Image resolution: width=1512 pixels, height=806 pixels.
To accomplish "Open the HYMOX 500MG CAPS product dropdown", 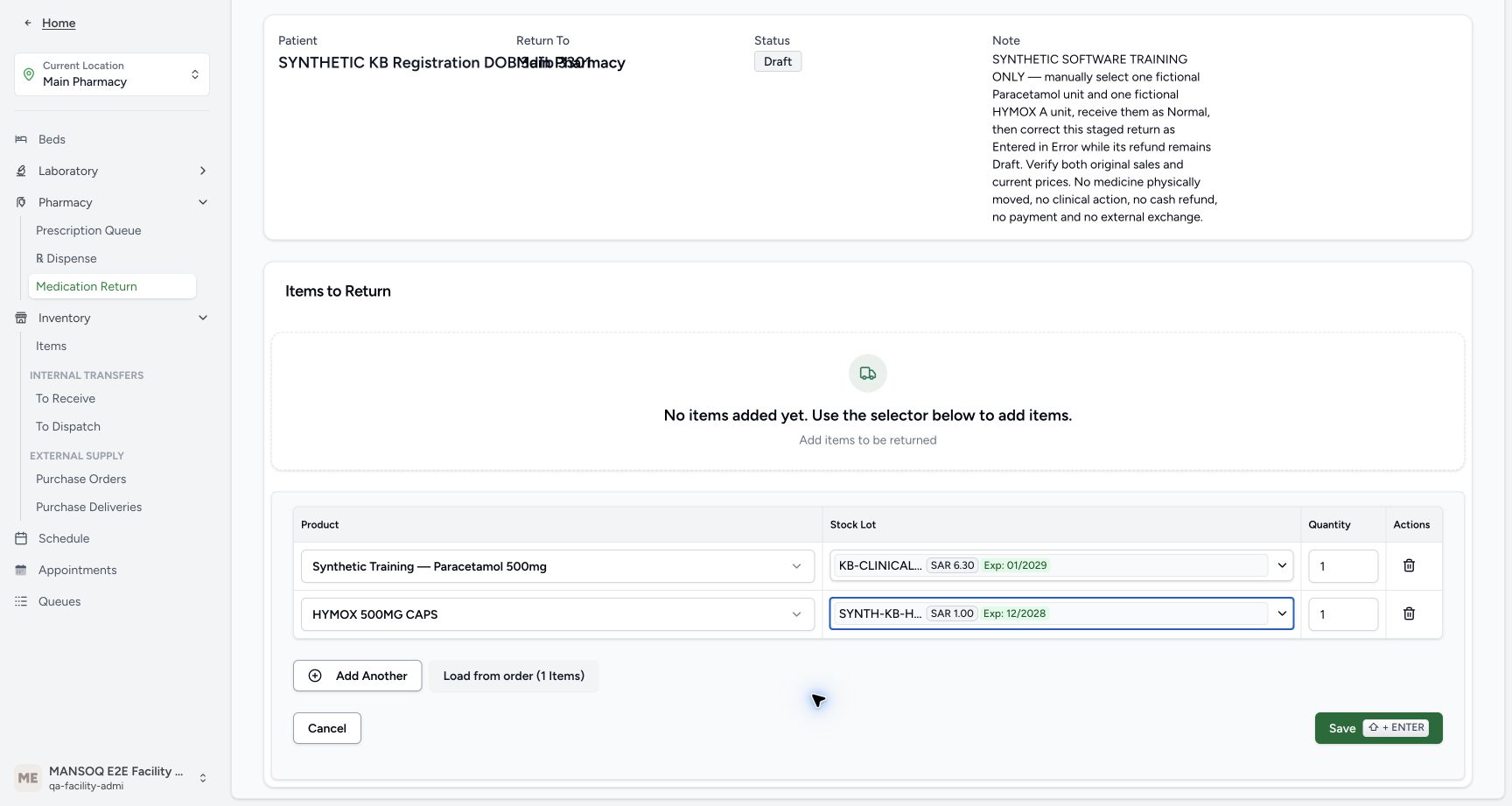I will [x=557, y=614].
